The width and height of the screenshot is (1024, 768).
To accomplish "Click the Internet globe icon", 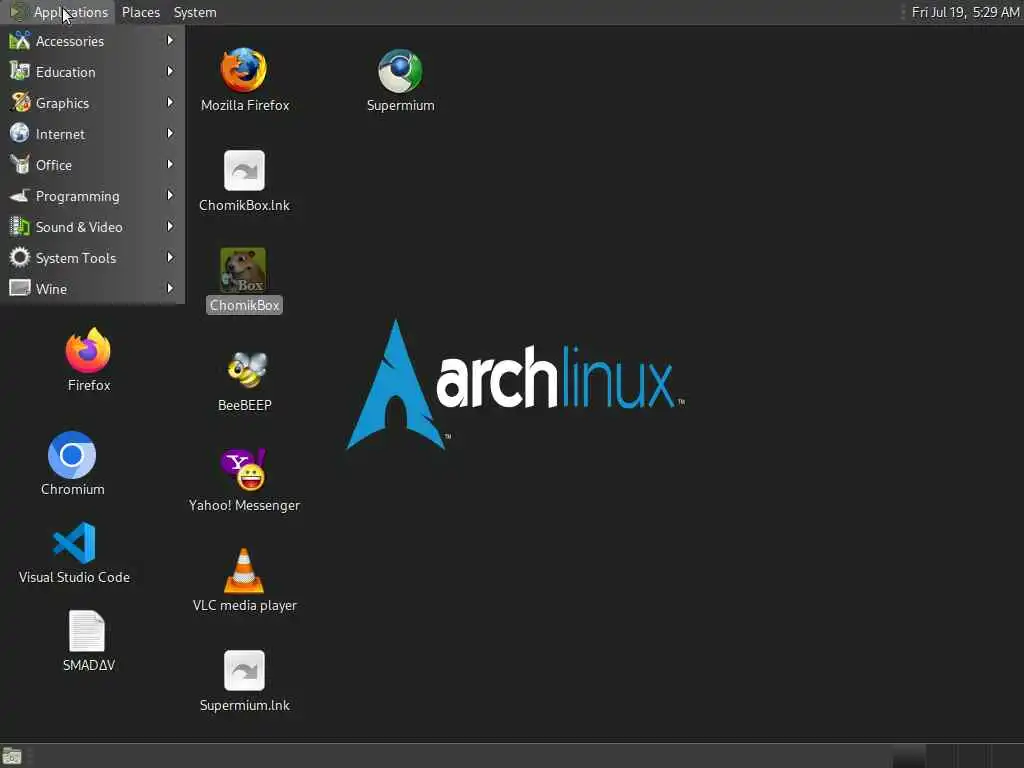I will [20, 133].
